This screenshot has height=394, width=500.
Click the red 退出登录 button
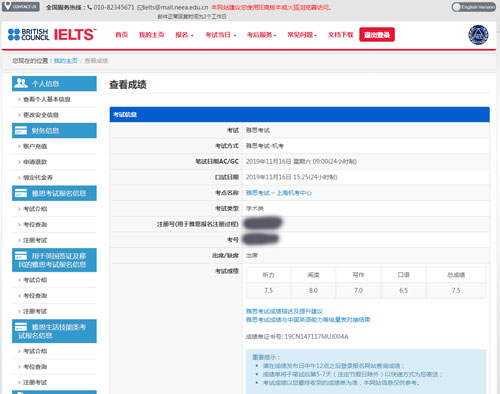(x=377, y=35)
